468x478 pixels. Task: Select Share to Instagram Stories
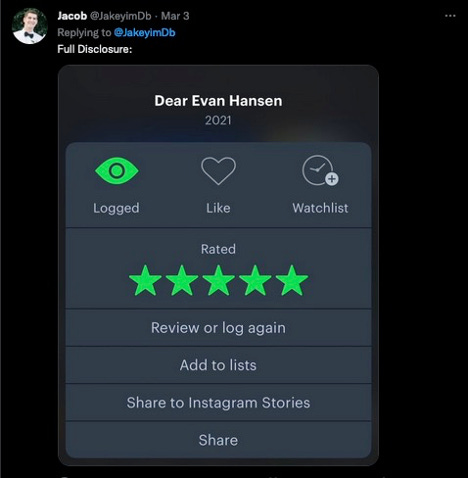coord(218,403)
